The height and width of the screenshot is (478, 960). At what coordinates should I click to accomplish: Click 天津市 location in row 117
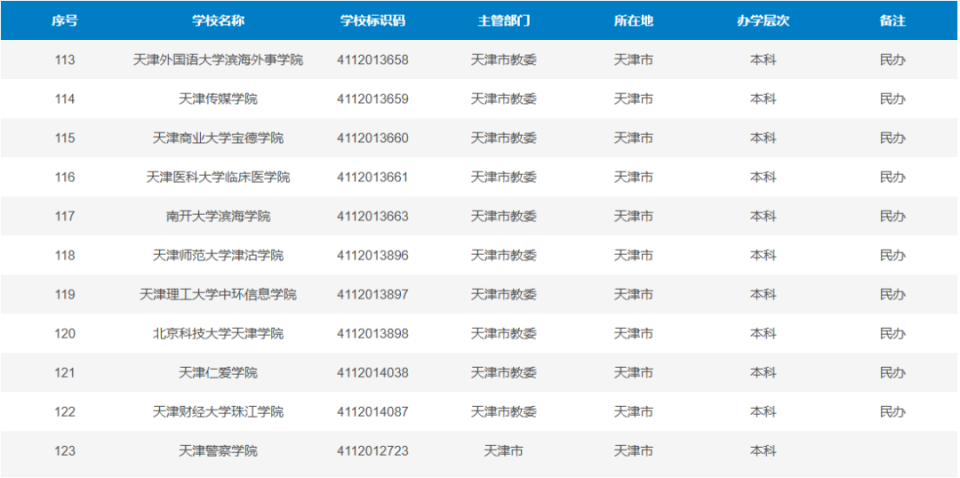coord(634,217)
